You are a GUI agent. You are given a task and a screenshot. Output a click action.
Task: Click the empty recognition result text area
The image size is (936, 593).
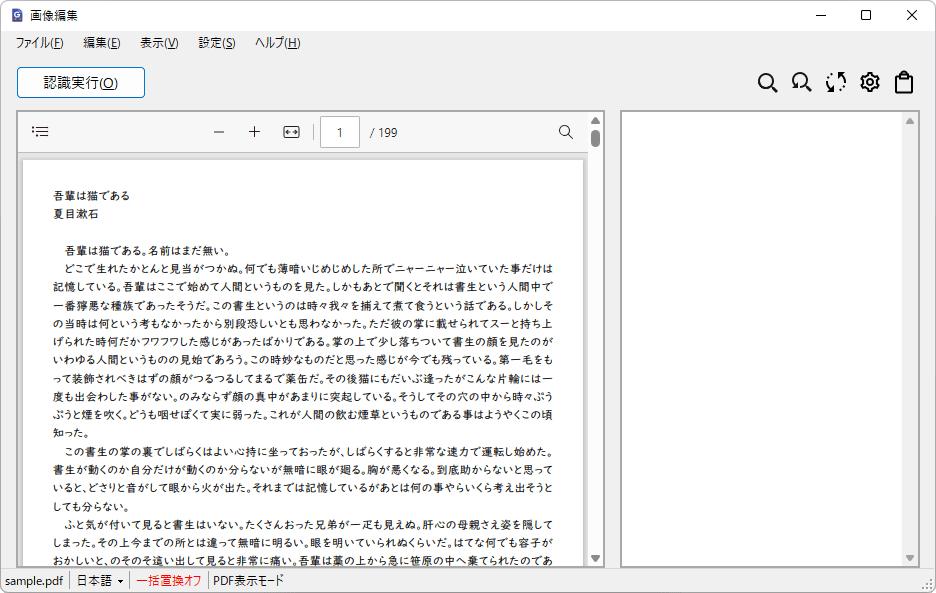coord(762,339)
